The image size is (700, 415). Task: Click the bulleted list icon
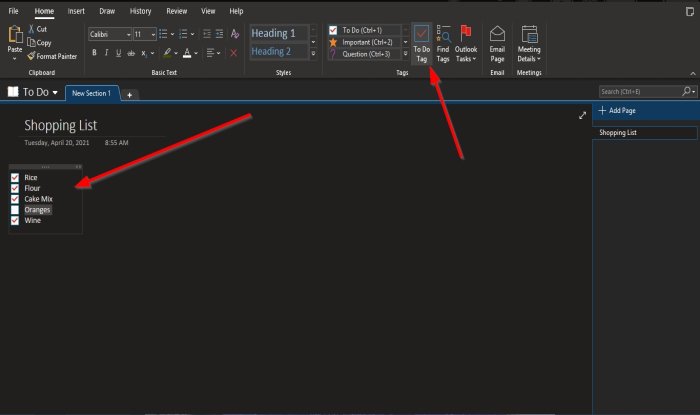tap(163, 34)
